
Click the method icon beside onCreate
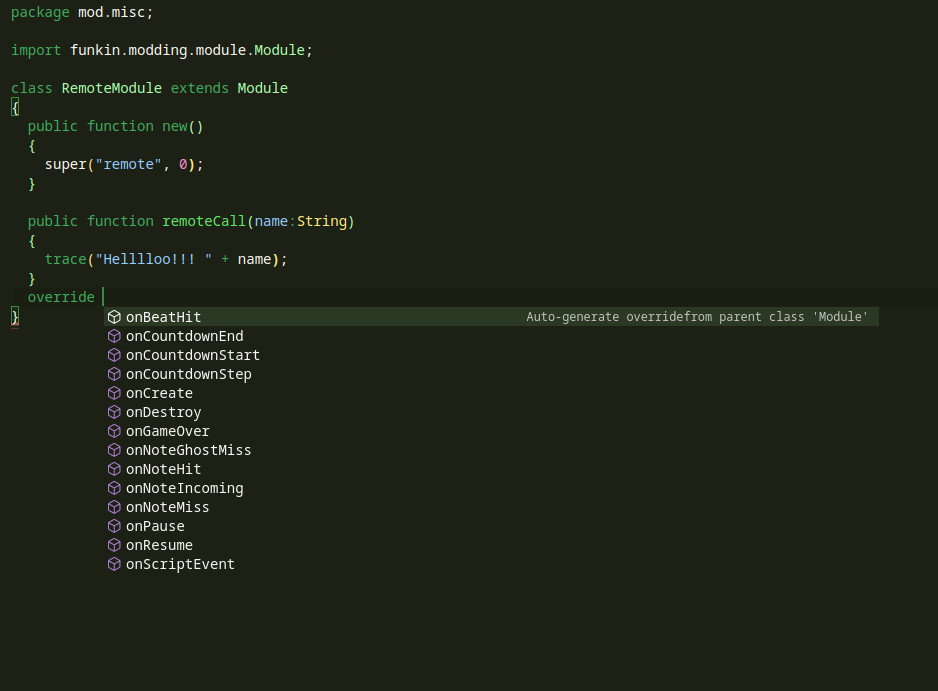coord(114,393)
